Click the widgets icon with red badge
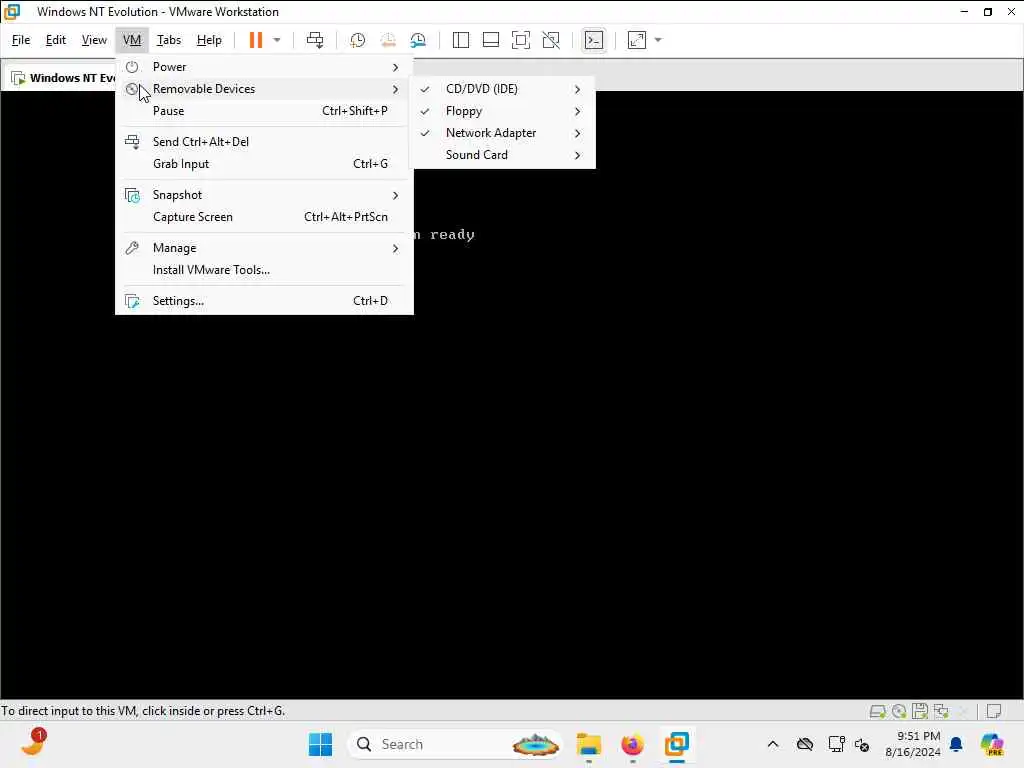 pos(33,743)
